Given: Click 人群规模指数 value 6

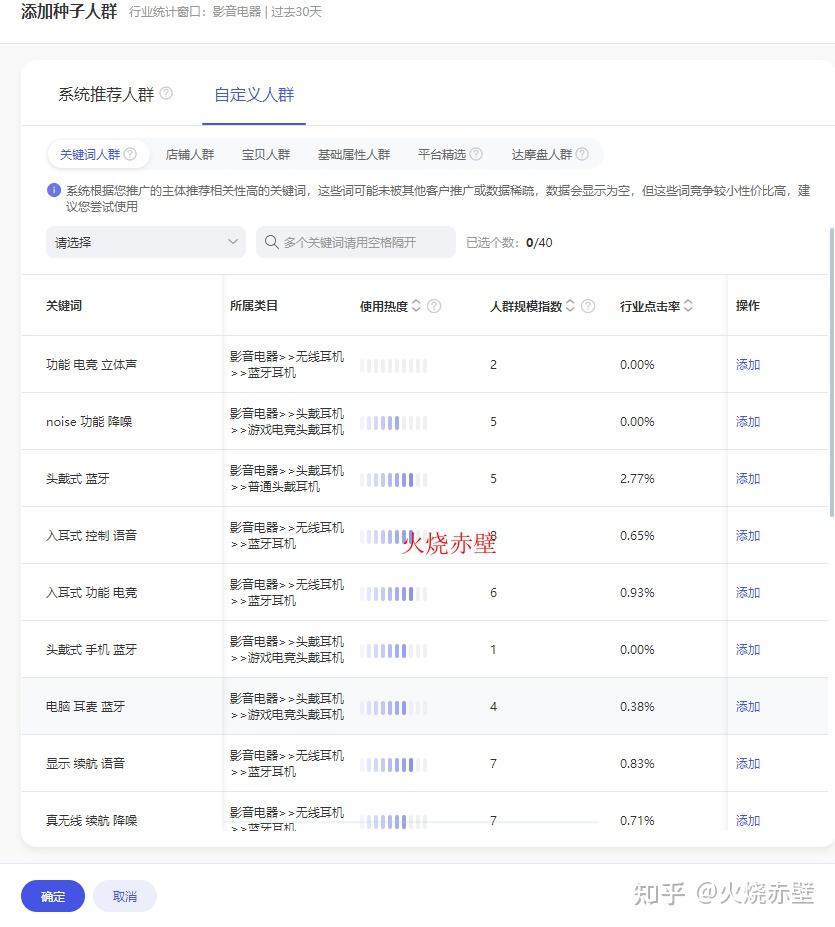Looking at the screenshot, I should click(x=493, y=592).
